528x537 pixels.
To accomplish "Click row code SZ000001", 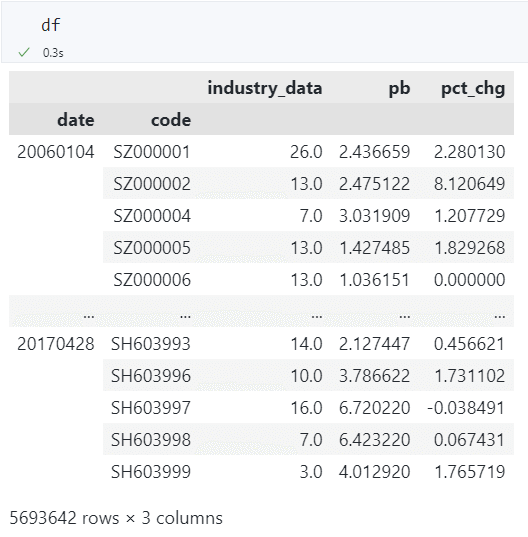I will (152, 152).
